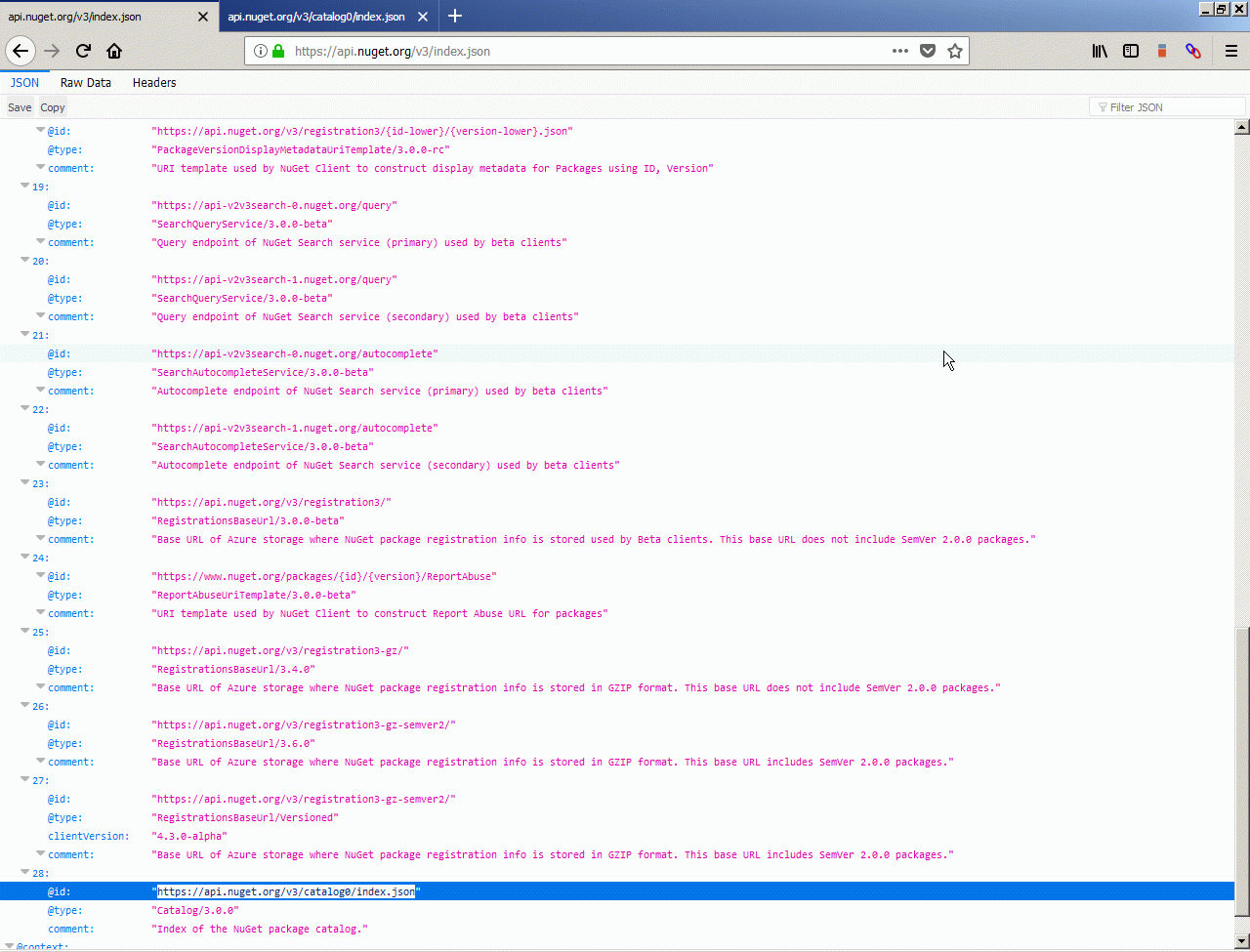Click the Copy button
This screenshot has width=1250, height=952.
click(x=53, y=107)
